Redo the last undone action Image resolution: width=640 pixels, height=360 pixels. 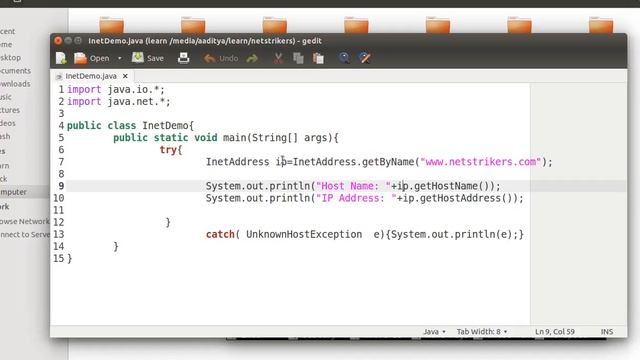(x=252, y=58)
